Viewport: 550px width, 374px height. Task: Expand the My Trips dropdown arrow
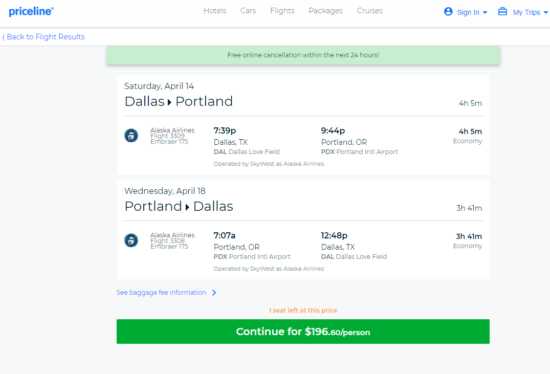click(545, 13)
